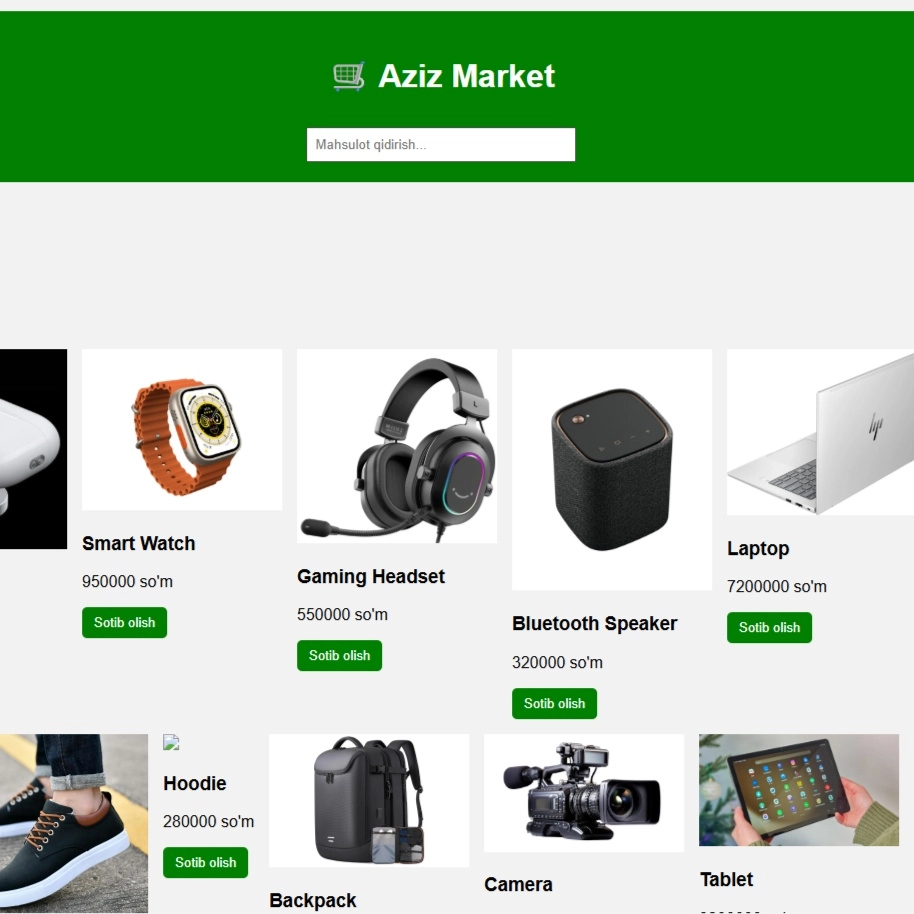Image resolution: width=914 pixels, height=914 pixels.
Task: Purchase the Laptop via Sotib olish
Action: [x=769, y=628]
